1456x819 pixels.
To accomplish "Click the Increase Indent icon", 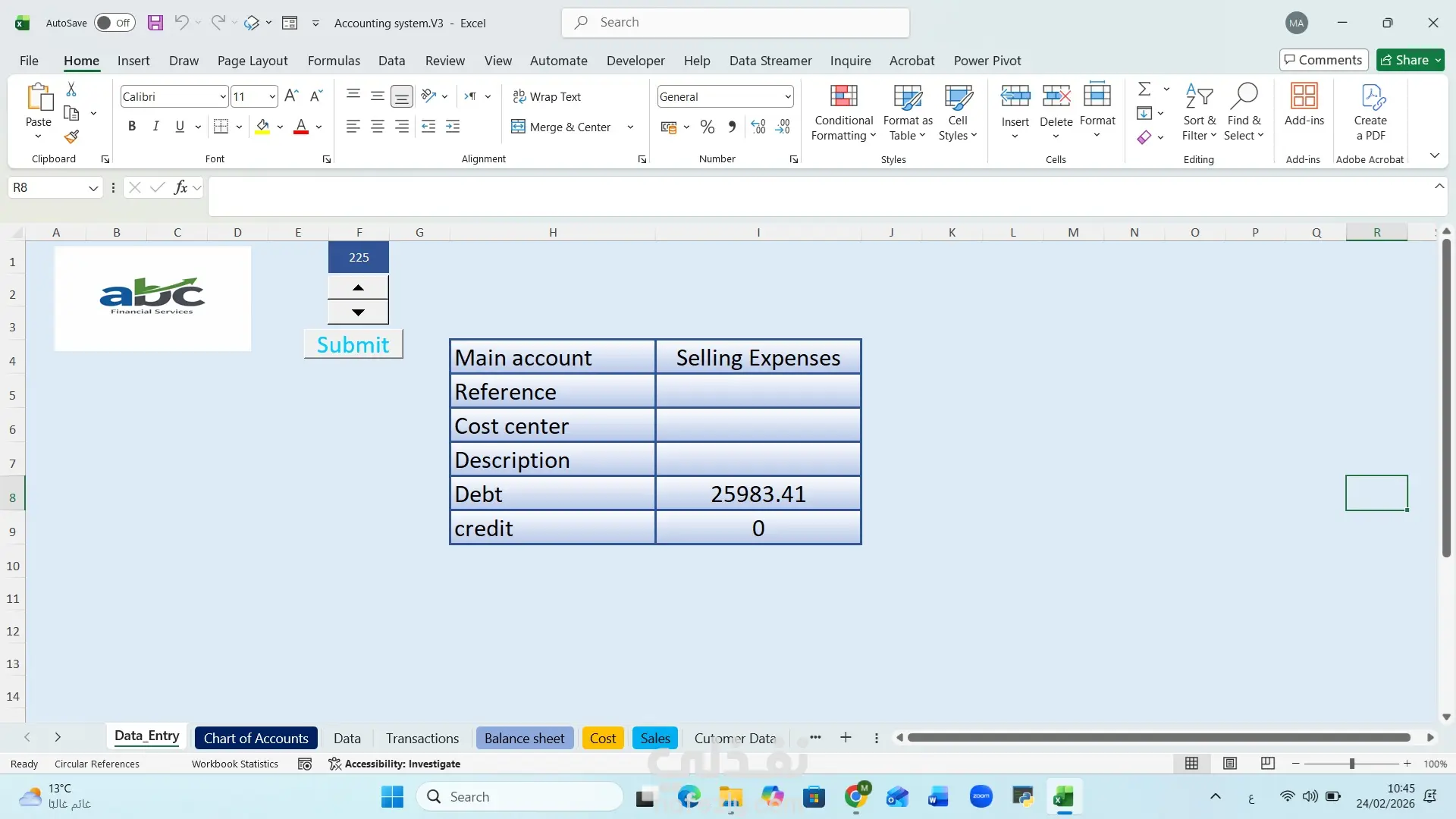I will tap(453, 127).
